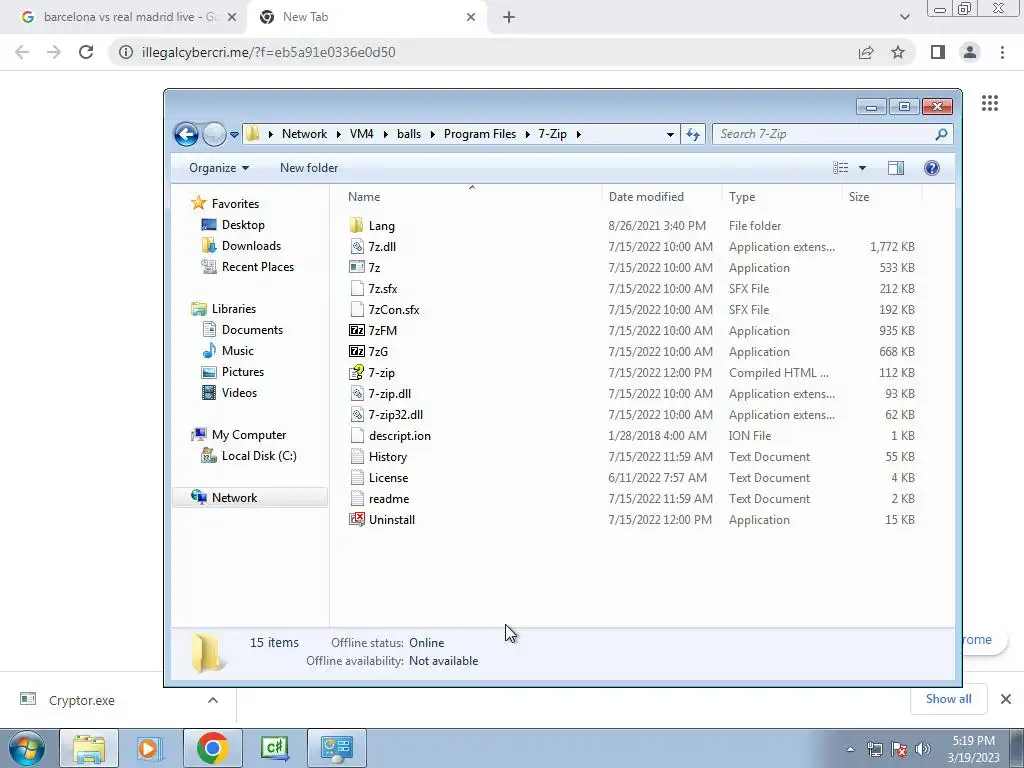Click 7-Zip breadcrumb segment
The image size is (1024, 768).
[552, 134]
